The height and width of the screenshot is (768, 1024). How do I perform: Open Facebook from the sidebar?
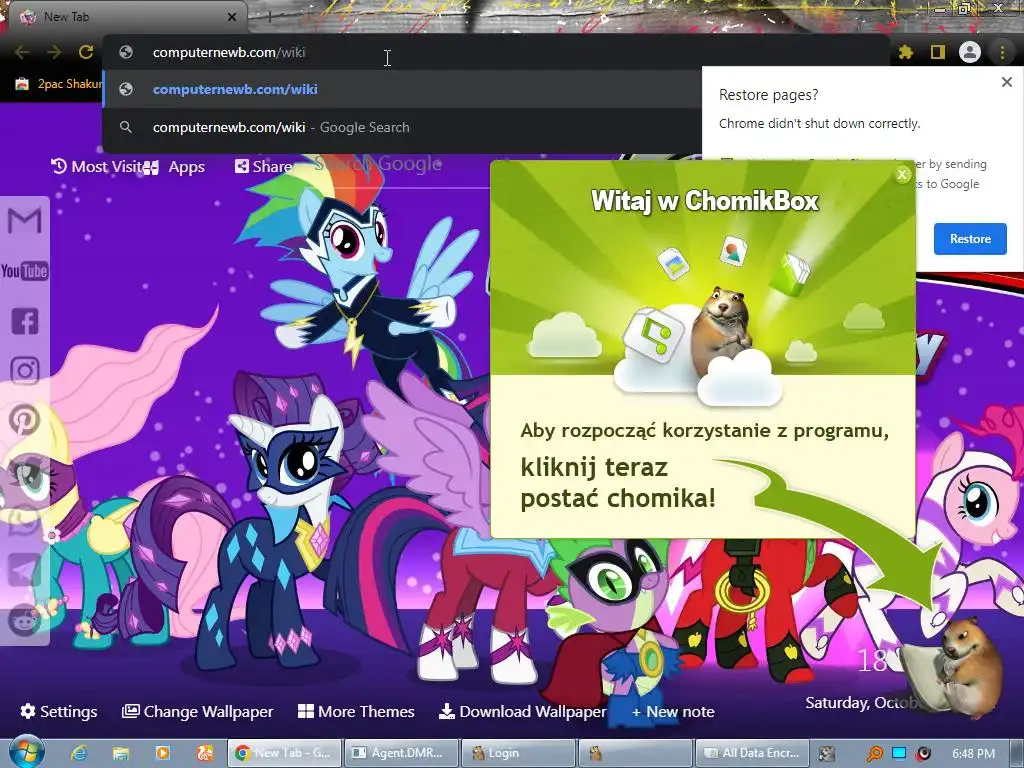(x=25, y=321)
